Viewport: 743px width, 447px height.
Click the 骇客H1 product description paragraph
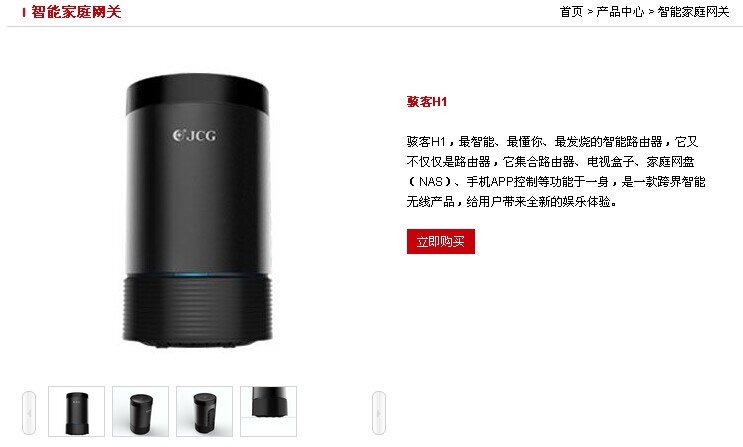(x=556, y=172)
